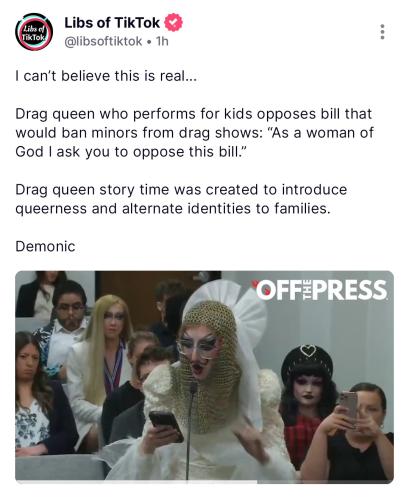
Task: Click the paragraph quoting "As a woman of God"
Action: pos(194,133)
